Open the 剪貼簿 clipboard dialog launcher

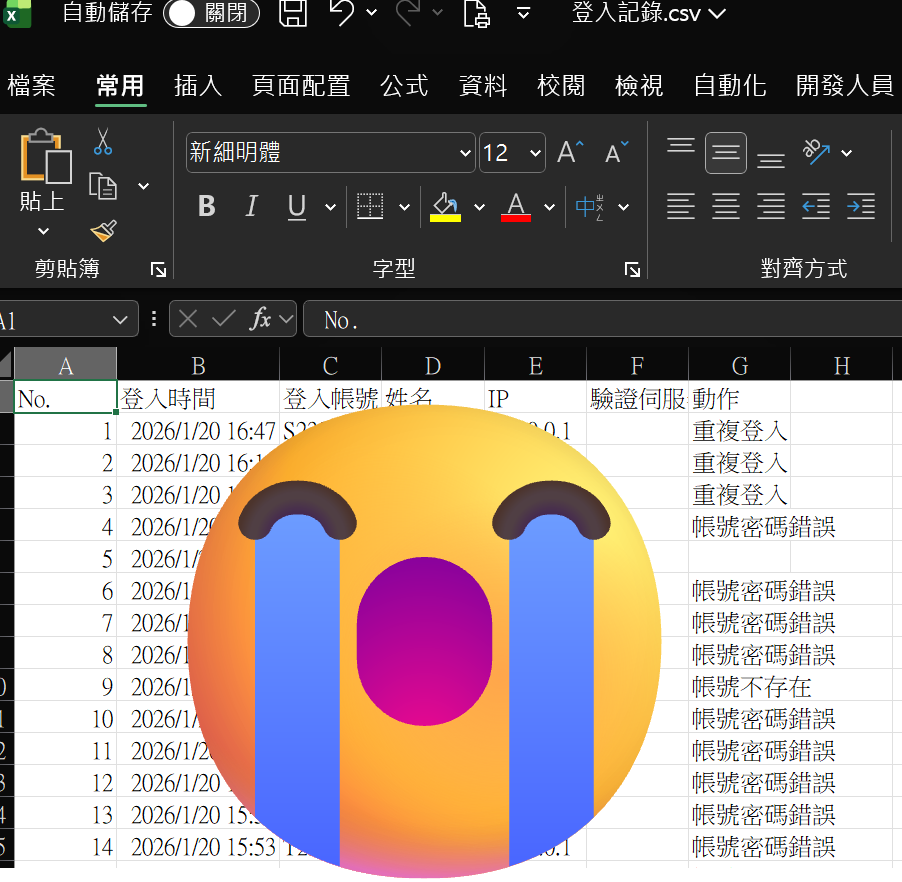(158, 269)
